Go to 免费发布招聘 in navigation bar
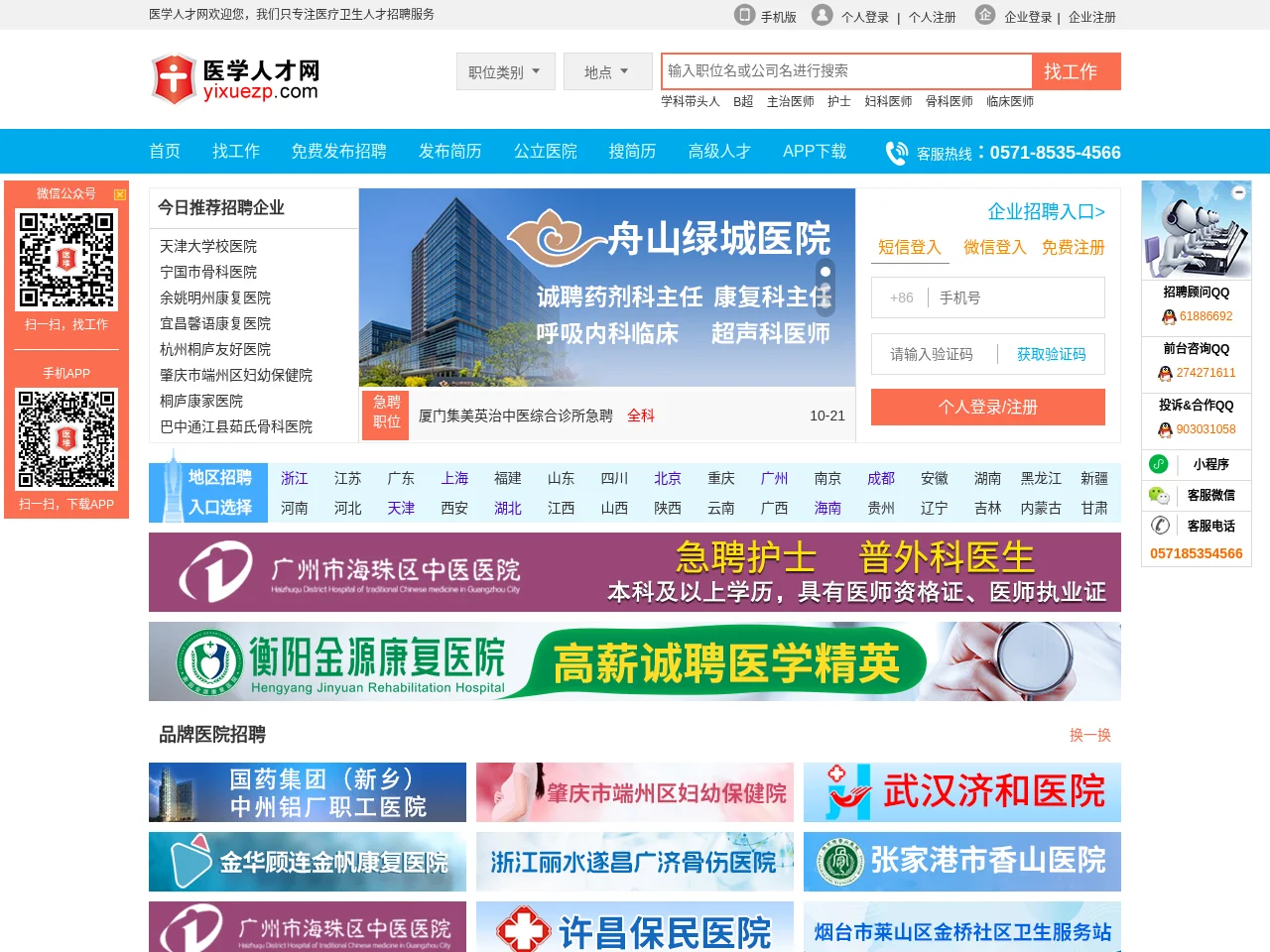This screenshot has height=952, width=1270. [x=339, y=152]
